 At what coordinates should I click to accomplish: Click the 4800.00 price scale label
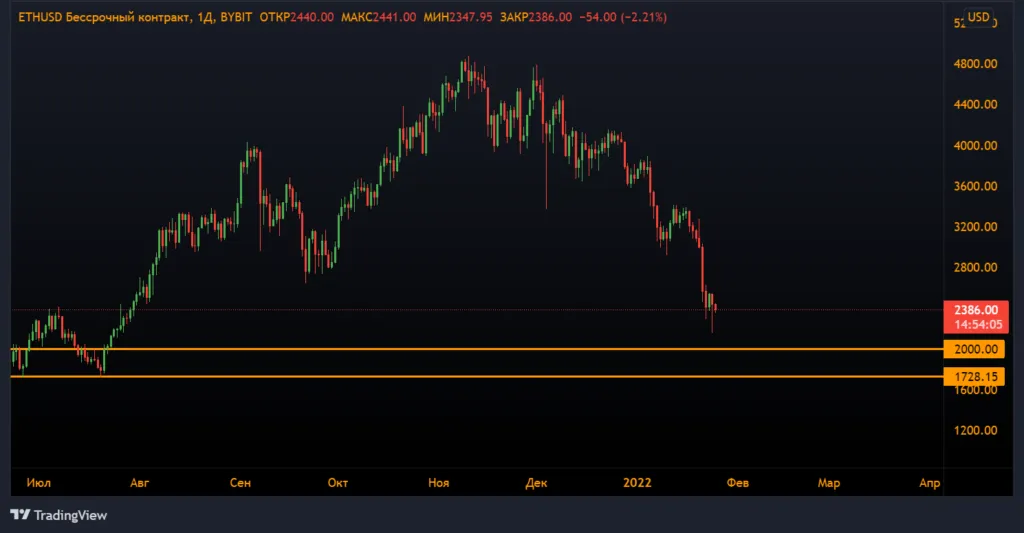(975, 64)
